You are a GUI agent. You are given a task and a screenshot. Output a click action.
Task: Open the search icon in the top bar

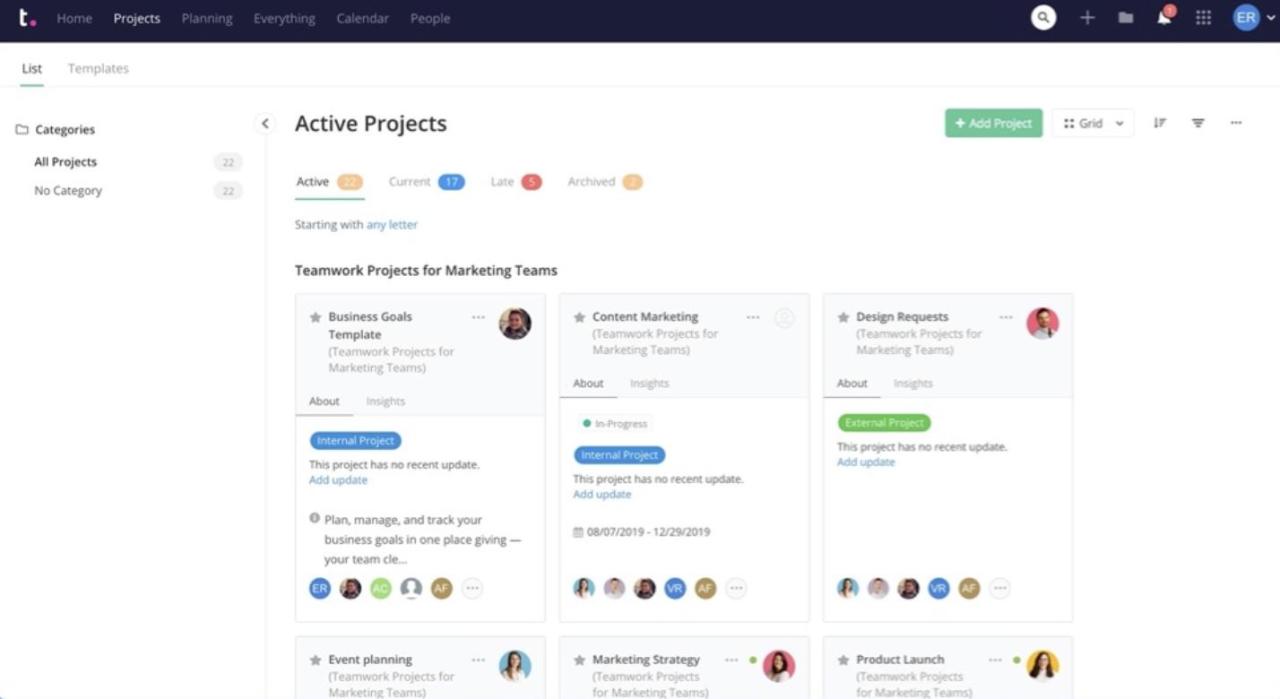click(1043, 17)
